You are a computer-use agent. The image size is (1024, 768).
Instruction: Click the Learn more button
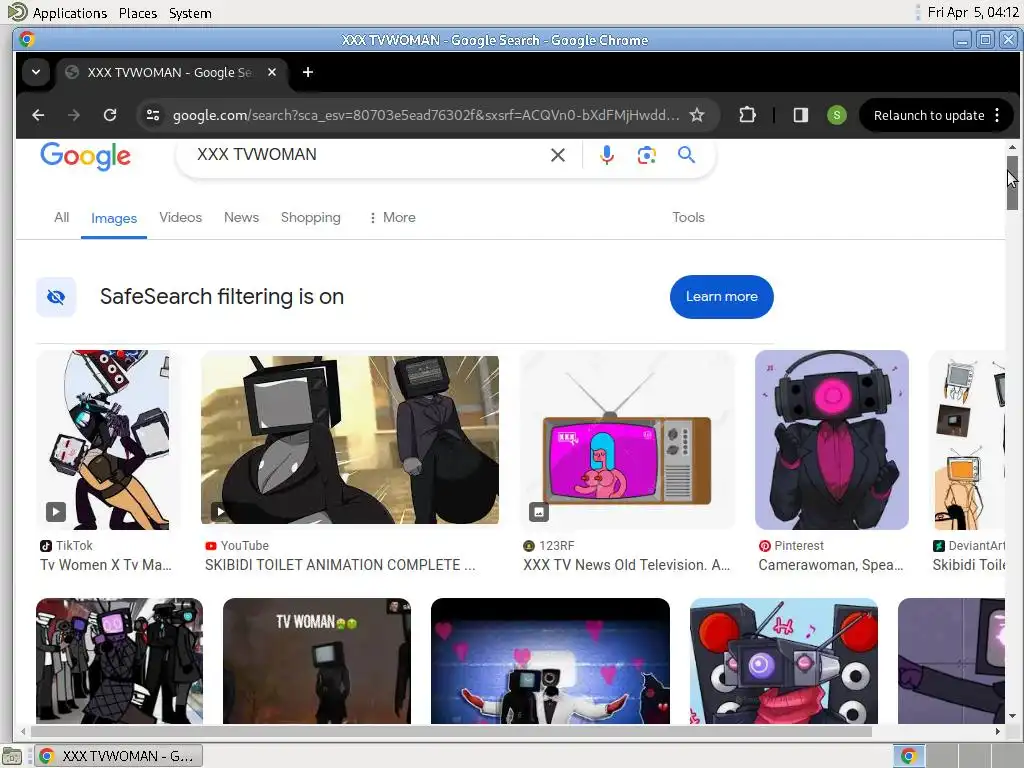[x=722, y=297]
